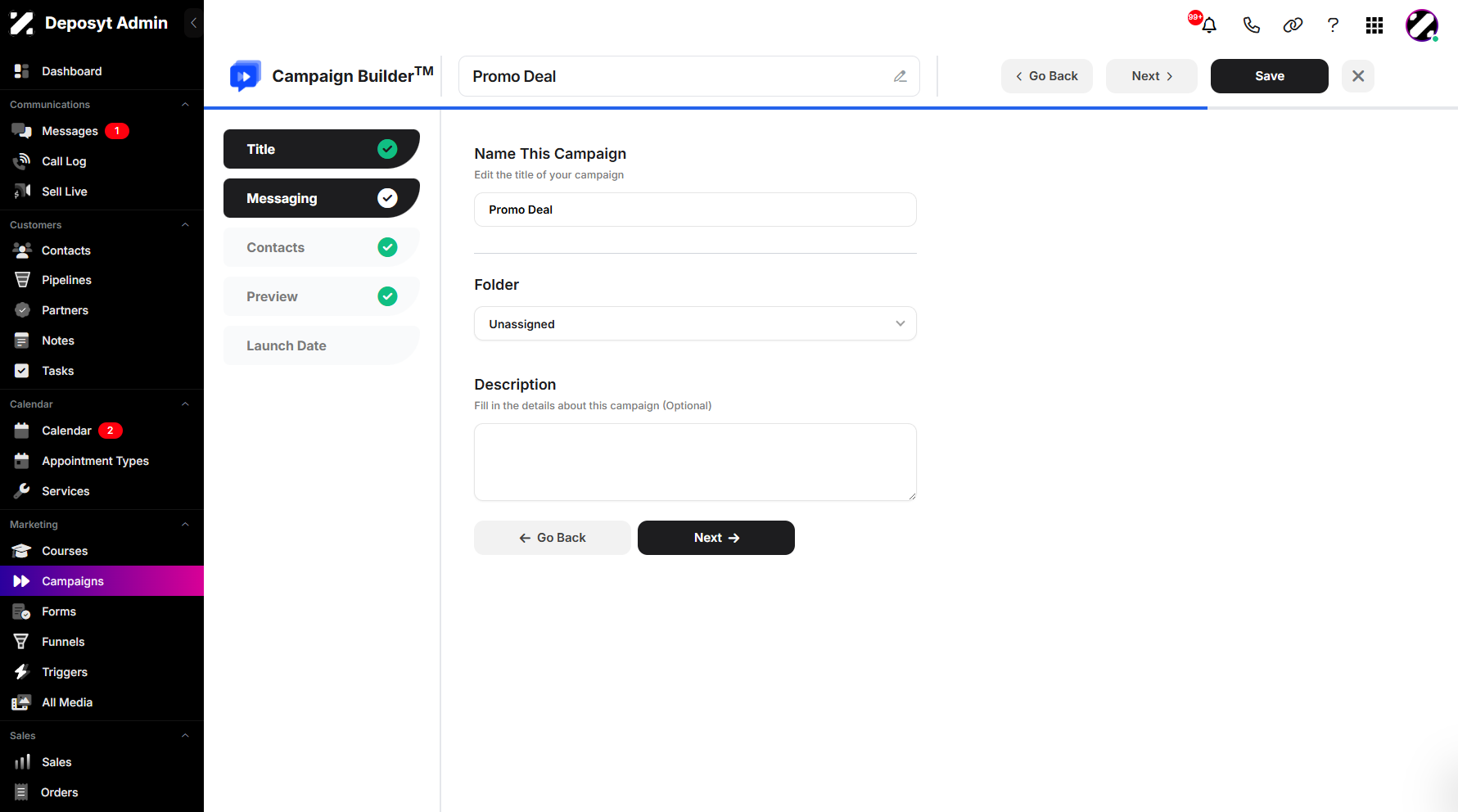Collapse the Customers section
The height and width of the screenshot is (812, 1458).
point(185,225)
